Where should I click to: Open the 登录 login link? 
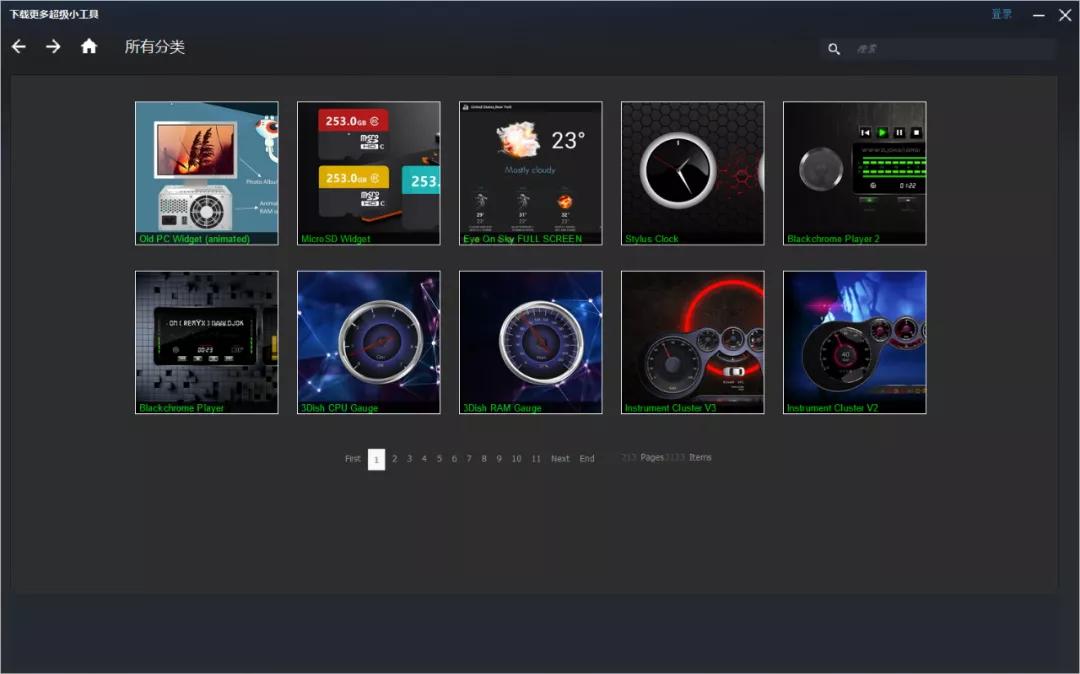click(1001, 14)
